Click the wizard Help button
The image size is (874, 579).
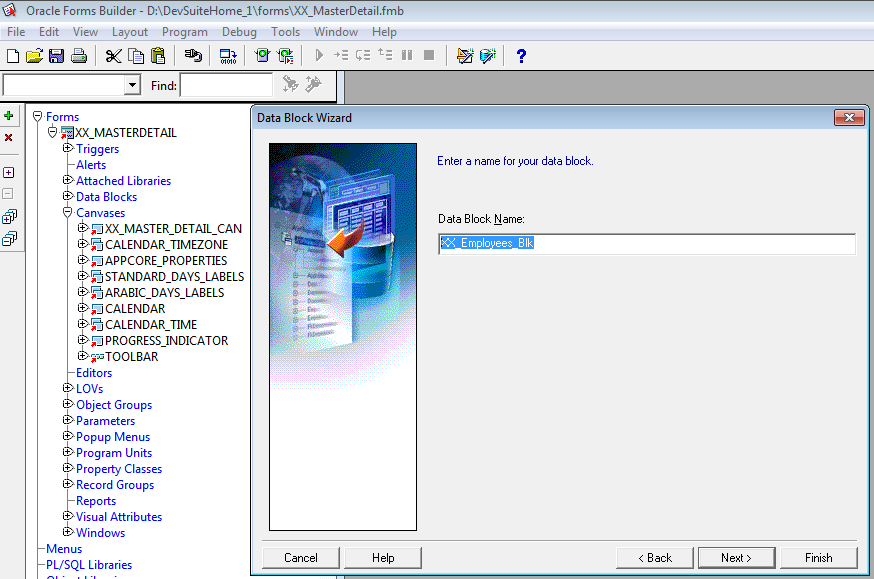(x=383, y=558)
